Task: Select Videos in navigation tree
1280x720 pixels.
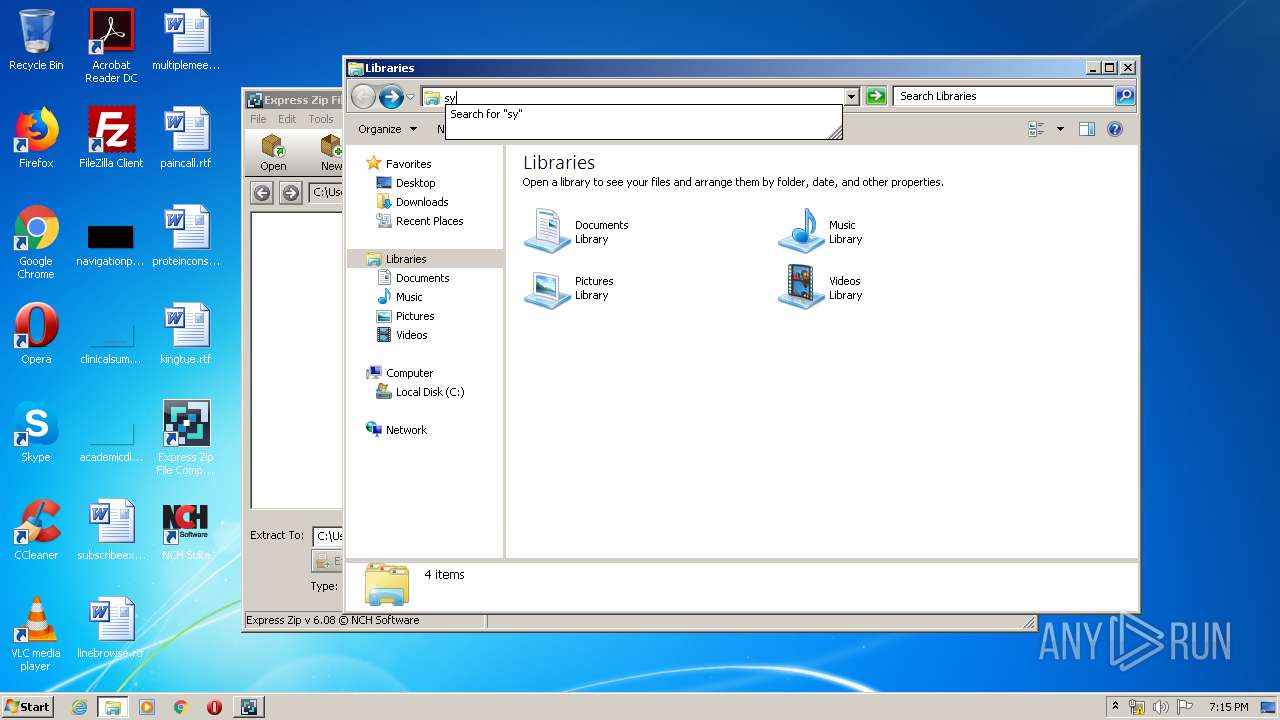Action: (402, 335)
